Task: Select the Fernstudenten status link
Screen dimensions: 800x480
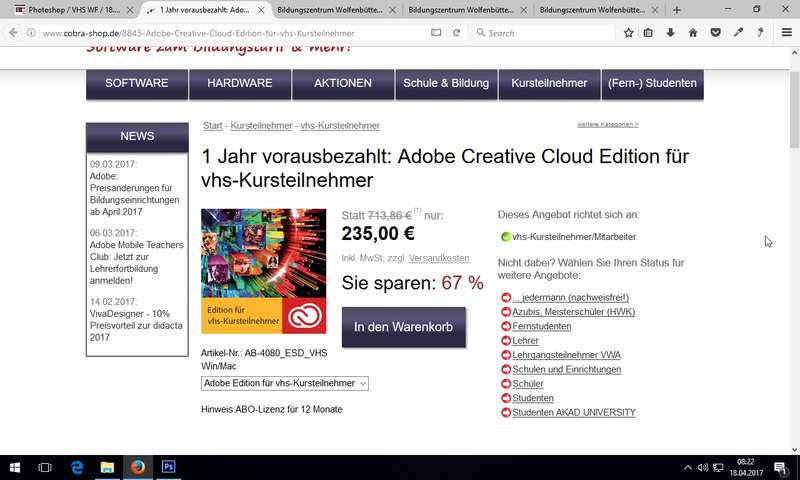Action: coord(542,326)
